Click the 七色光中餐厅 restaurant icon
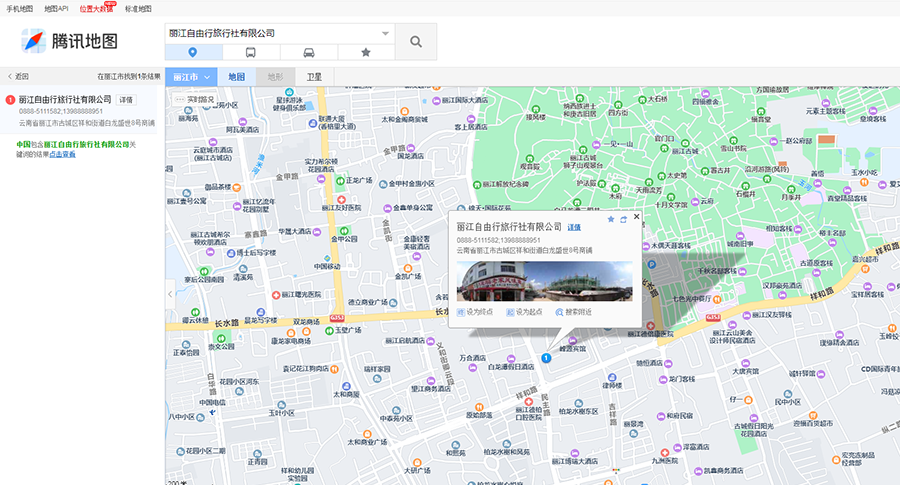 point(717,298)
